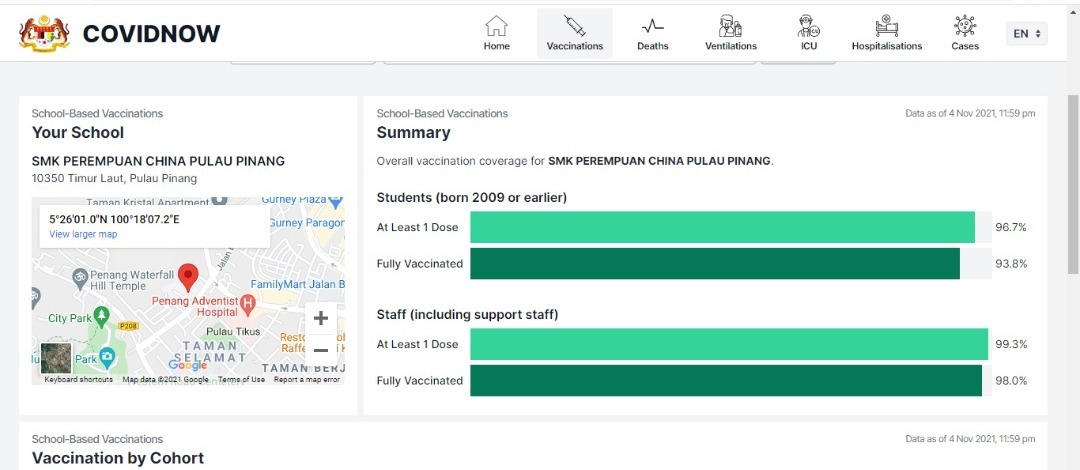Click Staff (including support staff) heading

coord(467,315)
